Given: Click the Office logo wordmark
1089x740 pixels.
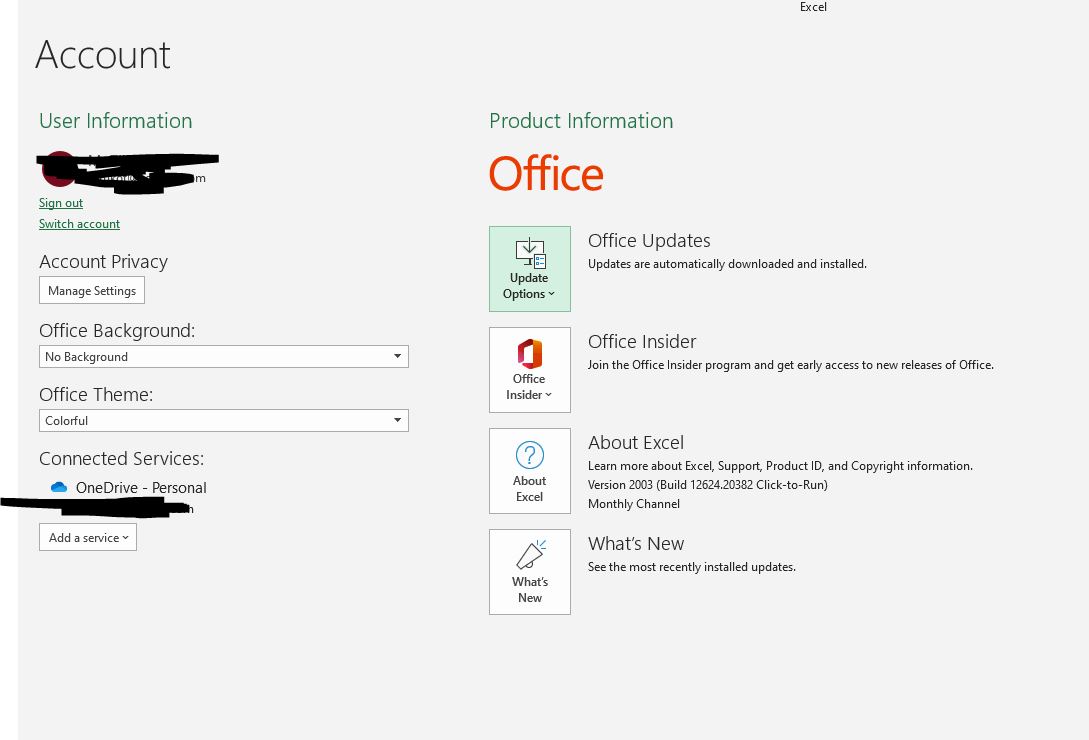Looking at the screenshot, I should (x=546, y=174).
